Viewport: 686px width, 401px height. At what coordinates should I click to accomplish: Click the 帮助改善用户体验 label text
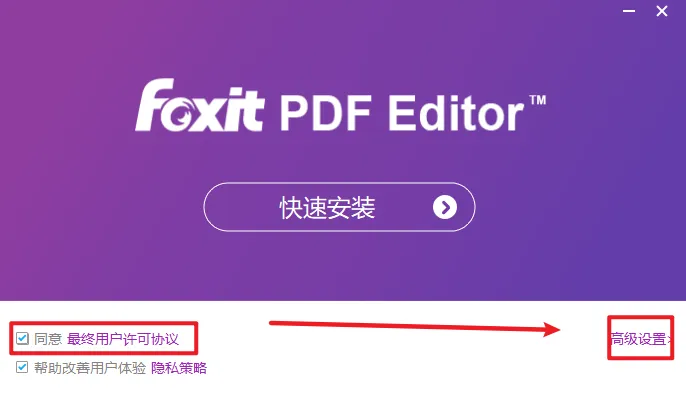(x=90, y=368)
